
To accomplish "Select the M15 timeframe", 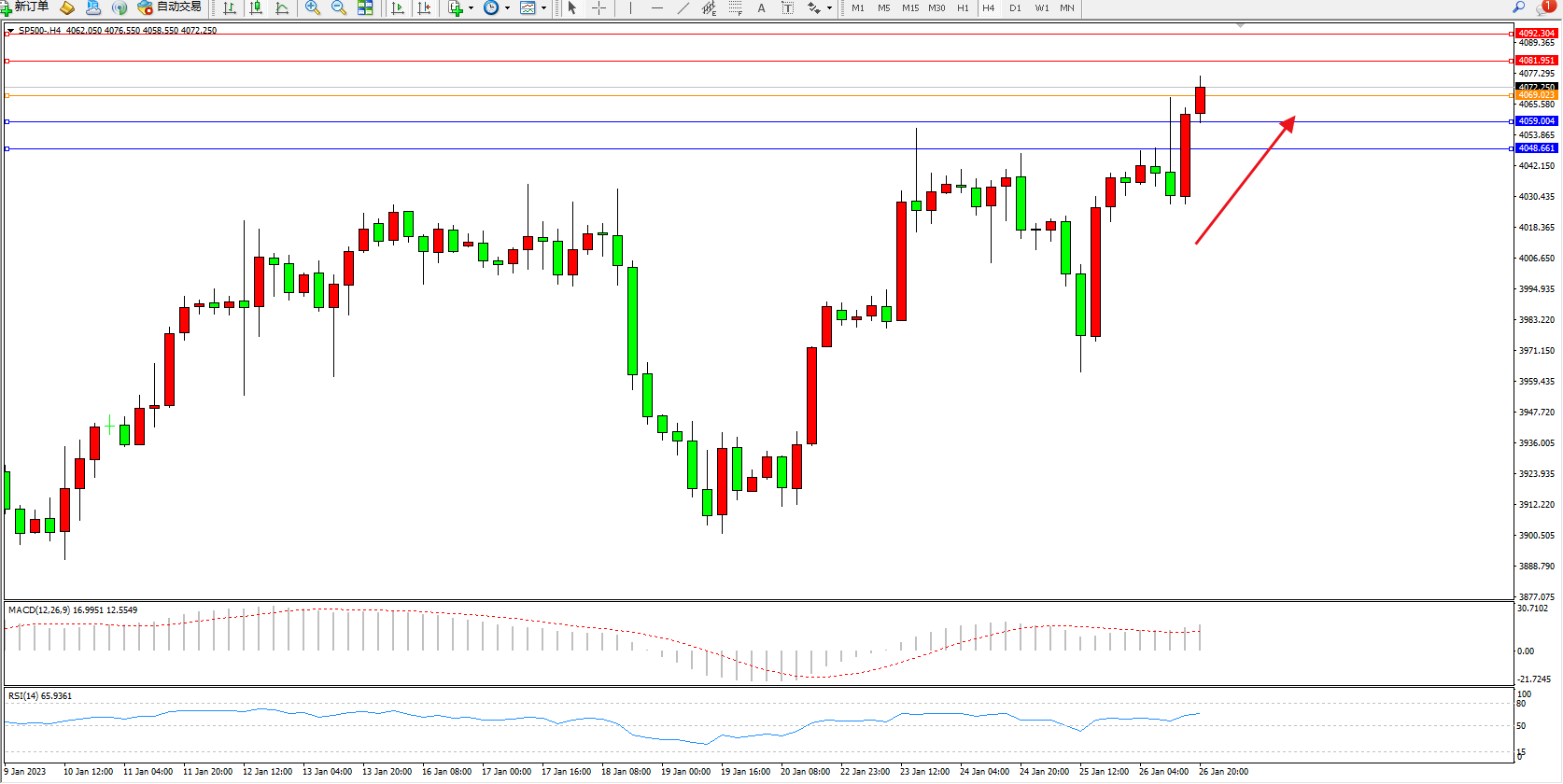I will (909, 7).
